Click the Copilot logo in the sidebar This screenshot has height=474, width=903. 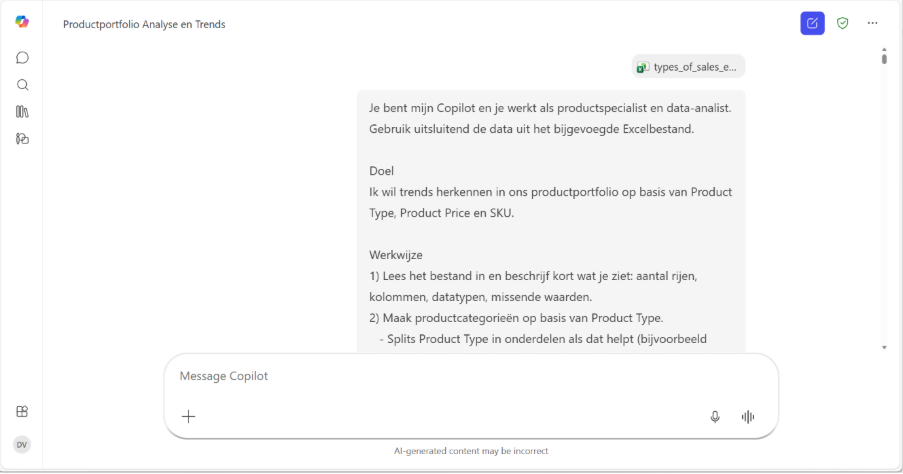tap(22, 22)
